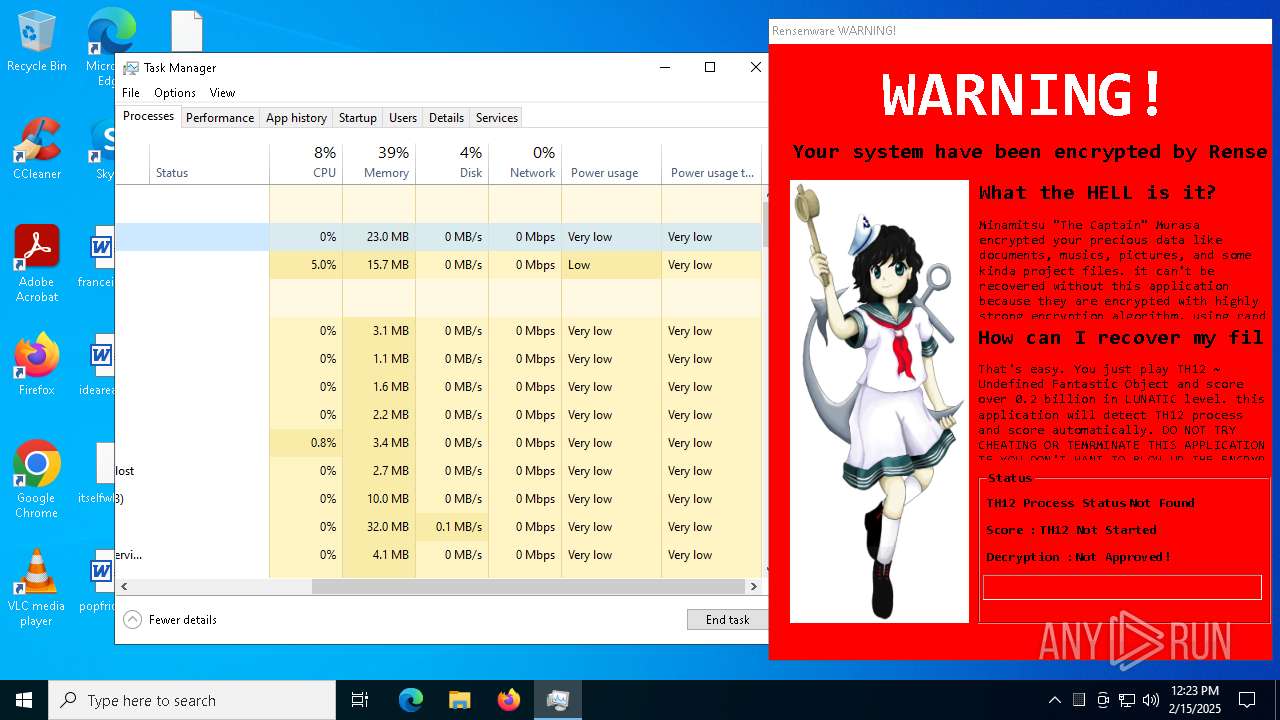
Task: Select the process row using 15.7 MB
Action: coord(438,265)
